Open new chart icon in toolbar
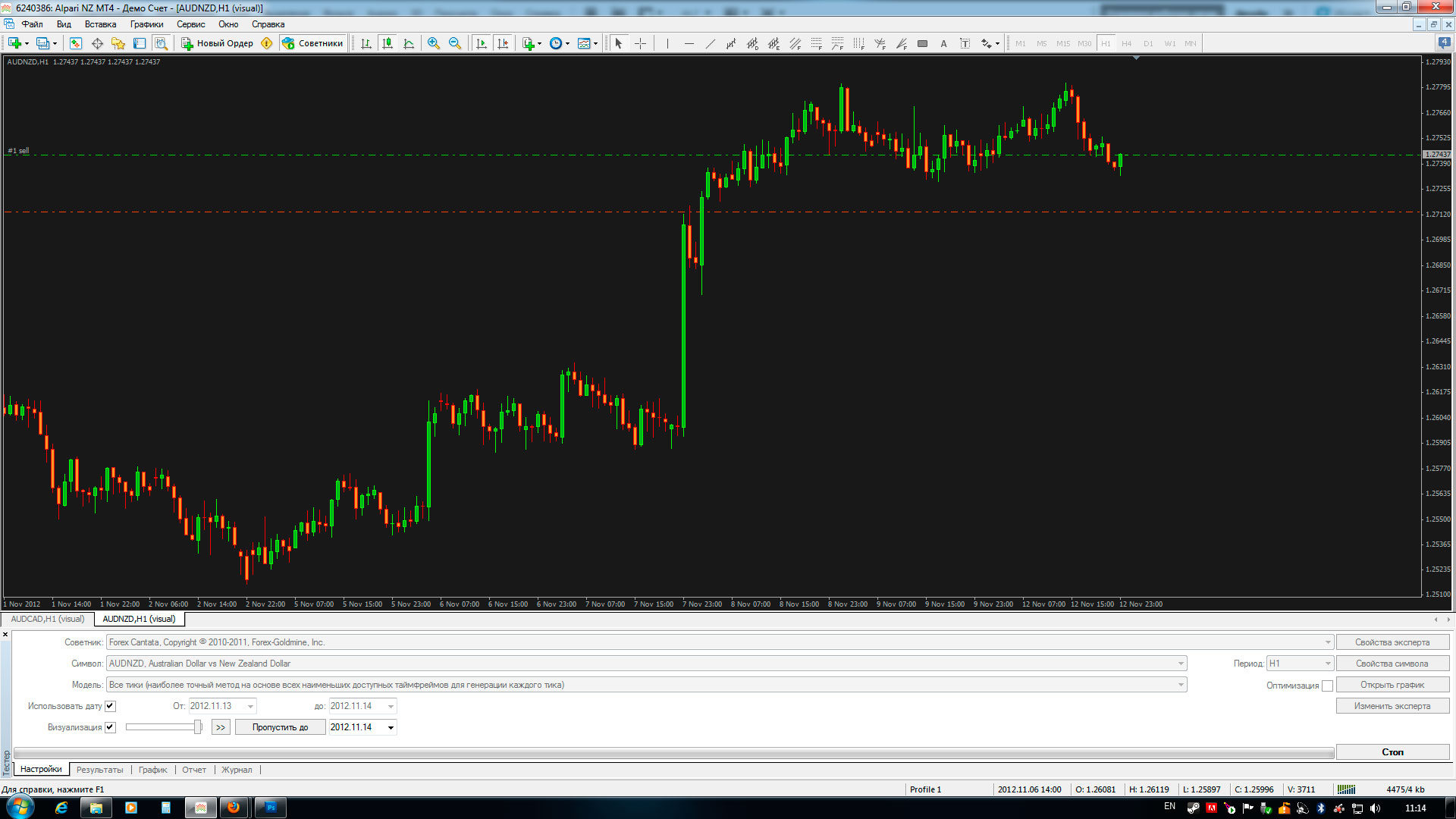The height and width of the screenshot is (819, 1456). coord(14,43)
